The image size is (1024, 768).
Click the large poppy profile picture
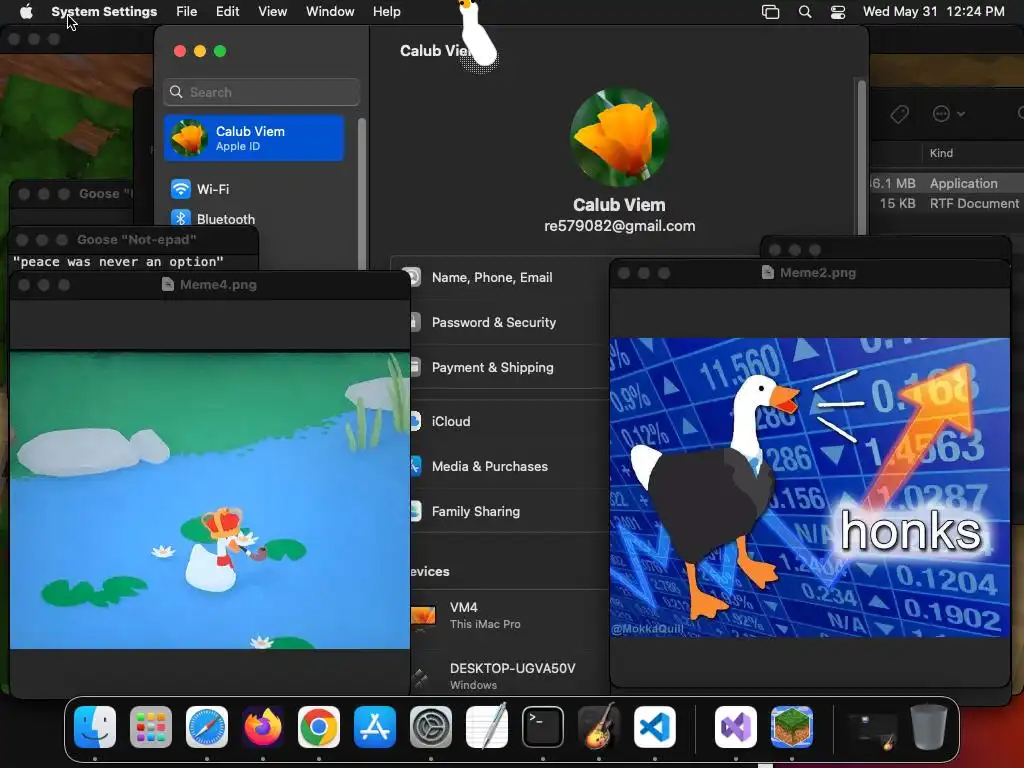619,137
